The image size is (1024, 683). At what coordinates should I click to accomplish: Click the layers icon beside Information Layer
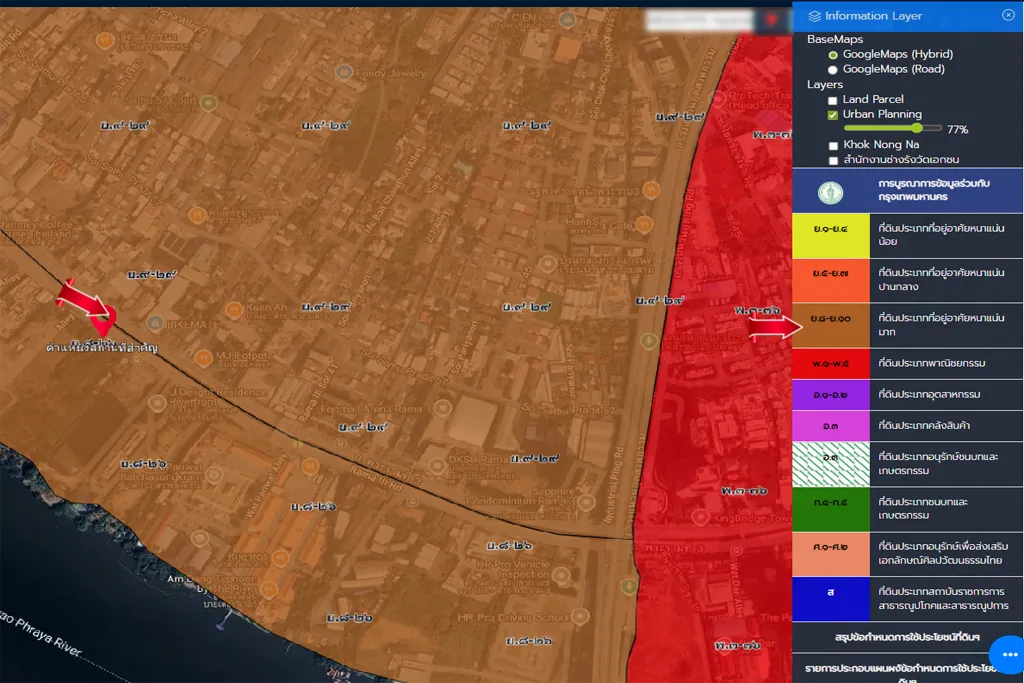point(815,16)
